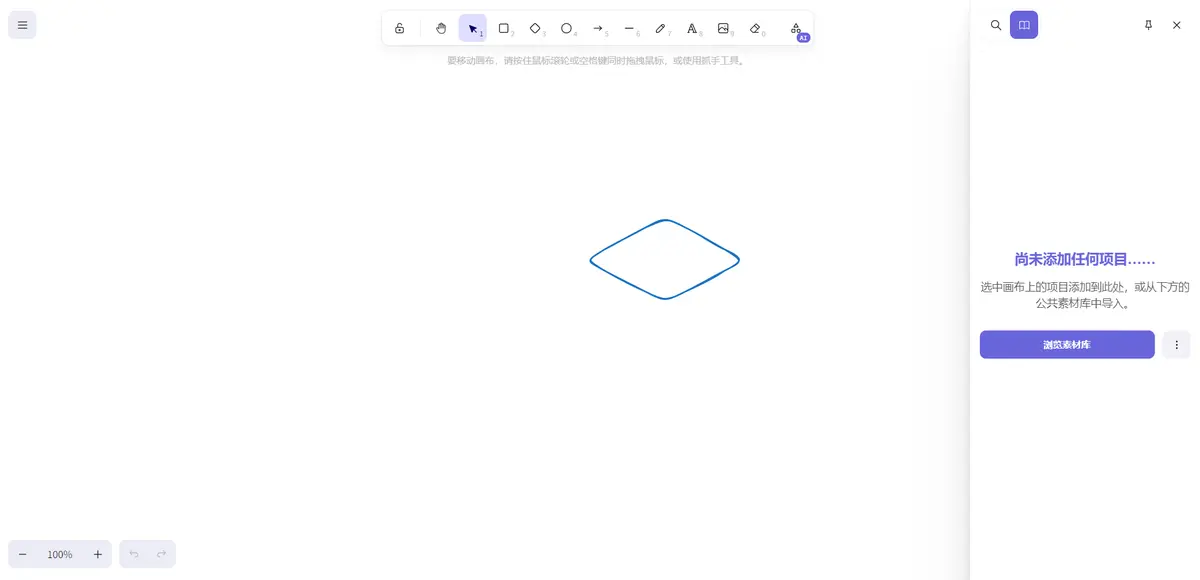This screenshot has width=1200, height=580.
Task: Activate the Hand pan tool
Action: pyautogui.click(x=440, y=28)
